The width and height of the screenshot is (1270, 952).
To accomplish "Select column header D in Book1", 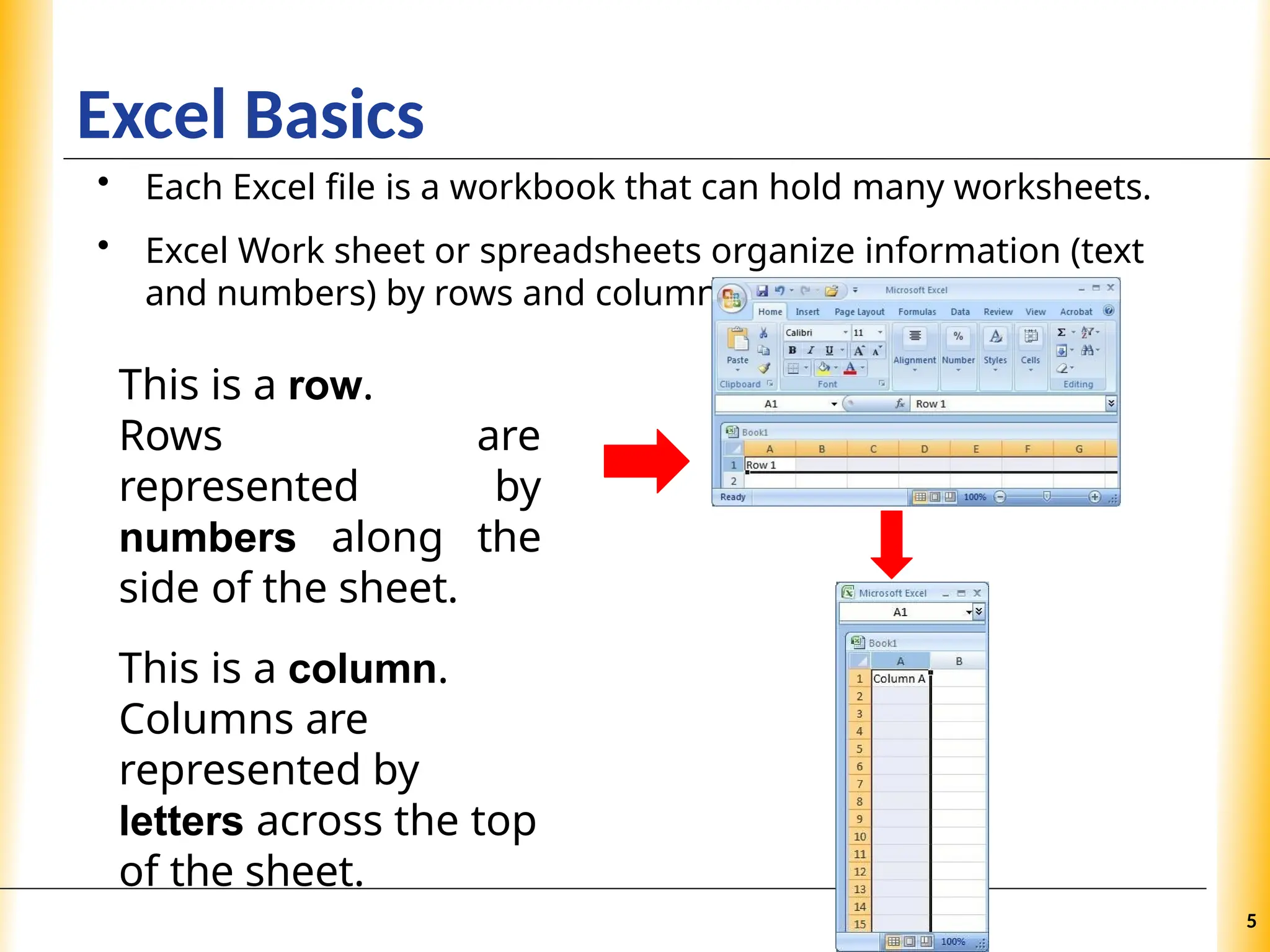I will (924, 449).
